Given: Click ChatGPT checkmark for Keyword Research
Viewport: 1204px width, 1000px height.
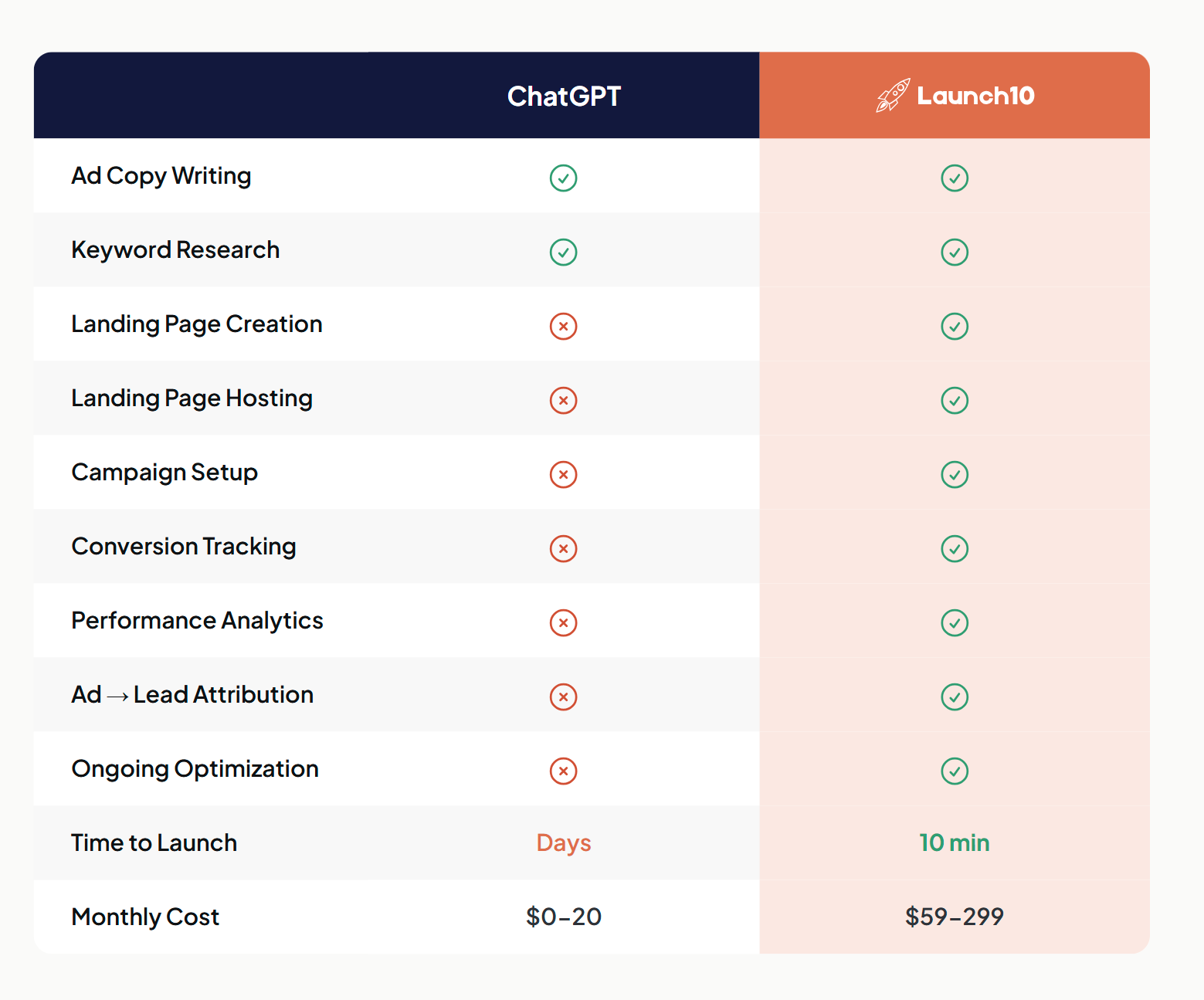Looking at the screenshot, I should coord(564,252).
